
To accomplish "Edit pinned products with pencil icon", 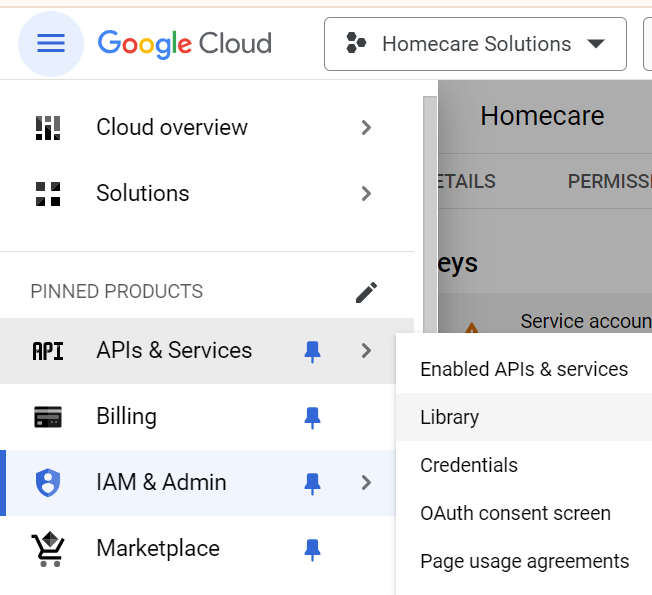I will [366, 292].
